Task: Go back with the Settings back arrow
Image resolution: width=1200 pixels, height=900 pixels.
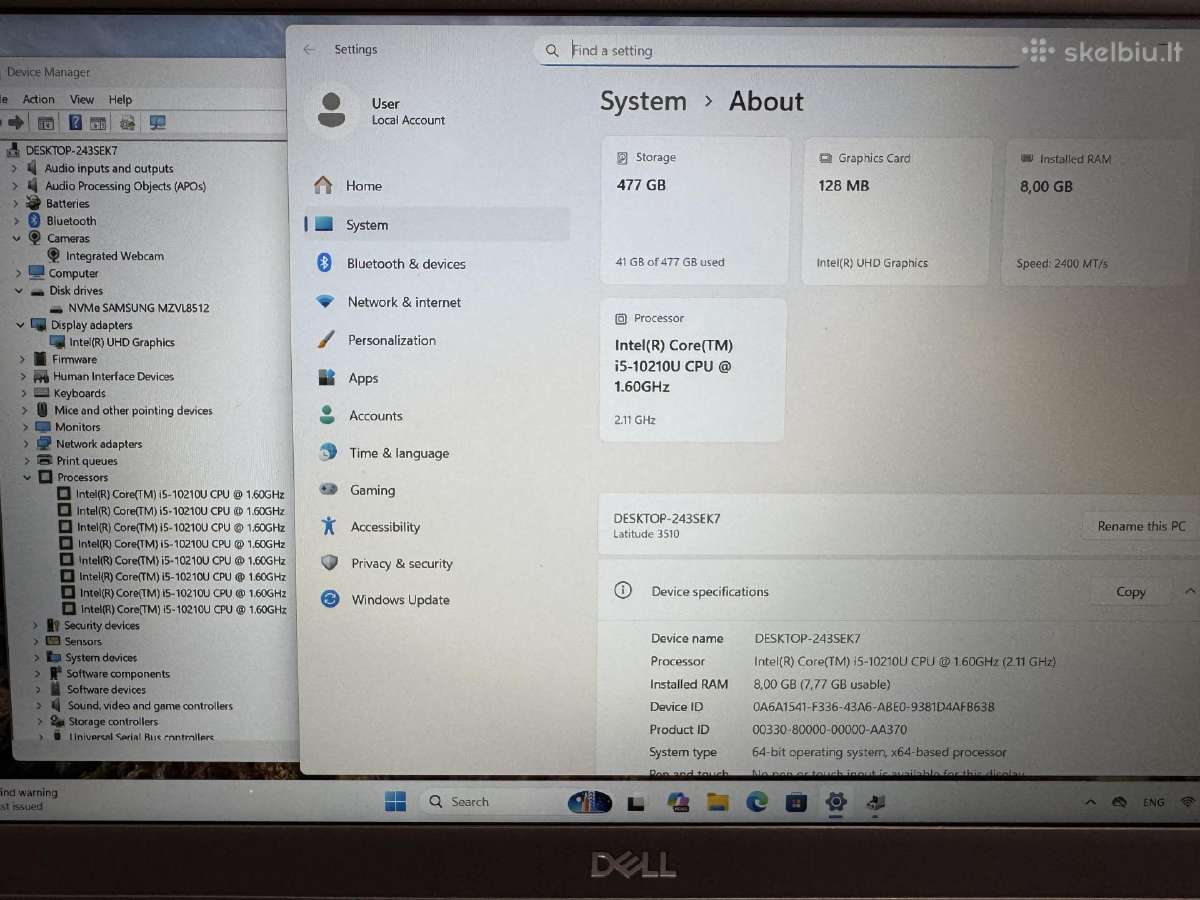Action: click(x=309, y=49)
